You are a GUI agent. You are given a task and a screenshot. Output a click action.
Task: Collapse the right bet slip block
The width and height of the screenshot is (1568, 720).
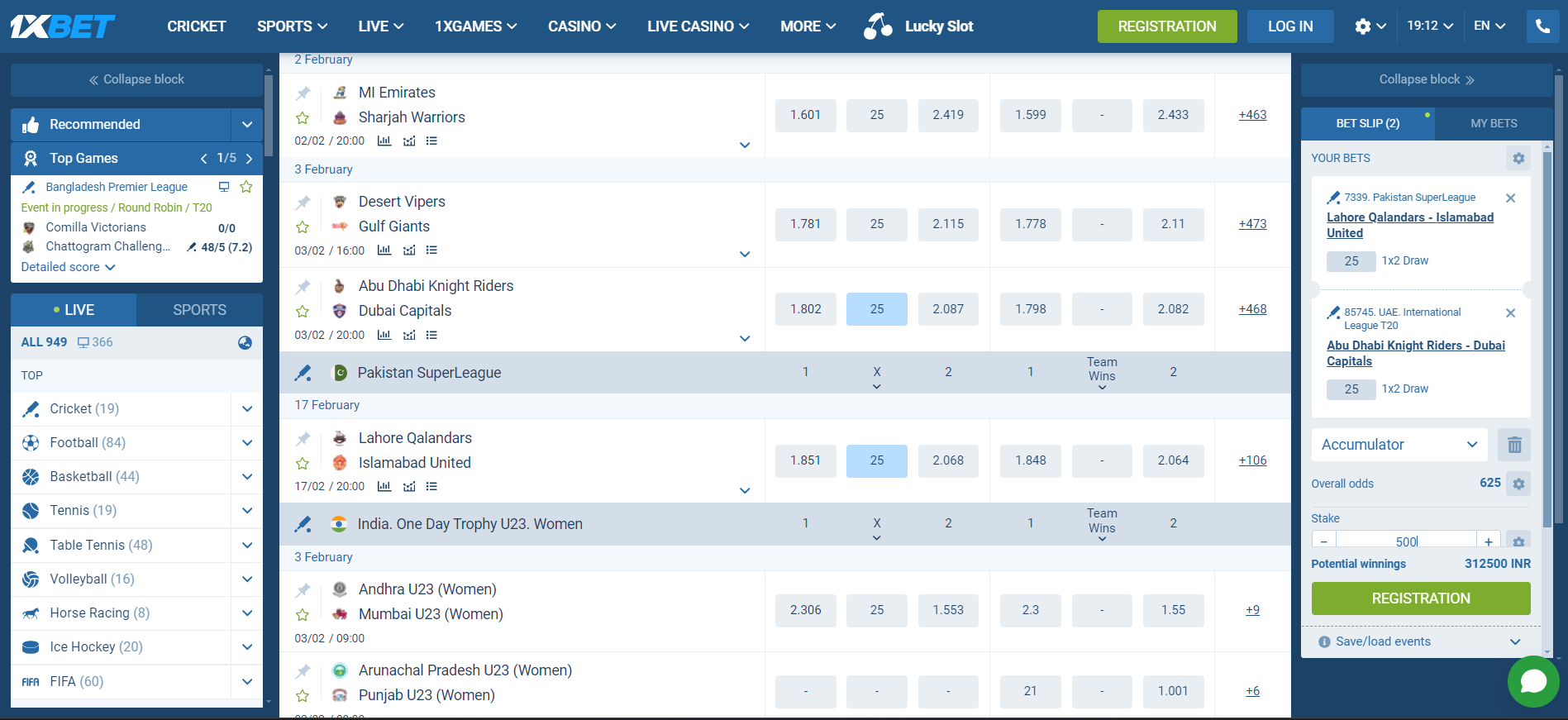point(1427,79)
